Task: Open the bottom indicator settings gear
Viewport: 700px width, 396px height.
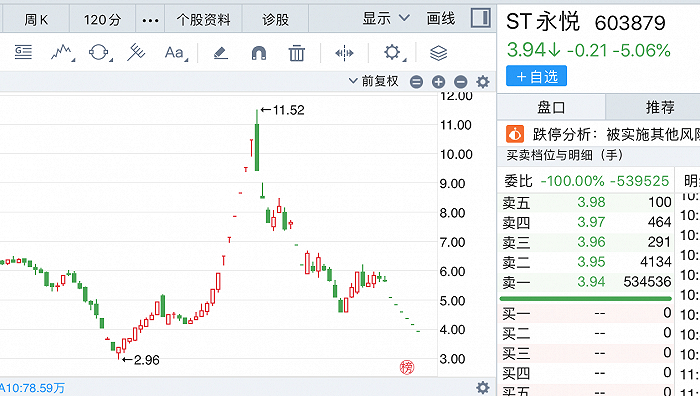Action: (483, 387)
